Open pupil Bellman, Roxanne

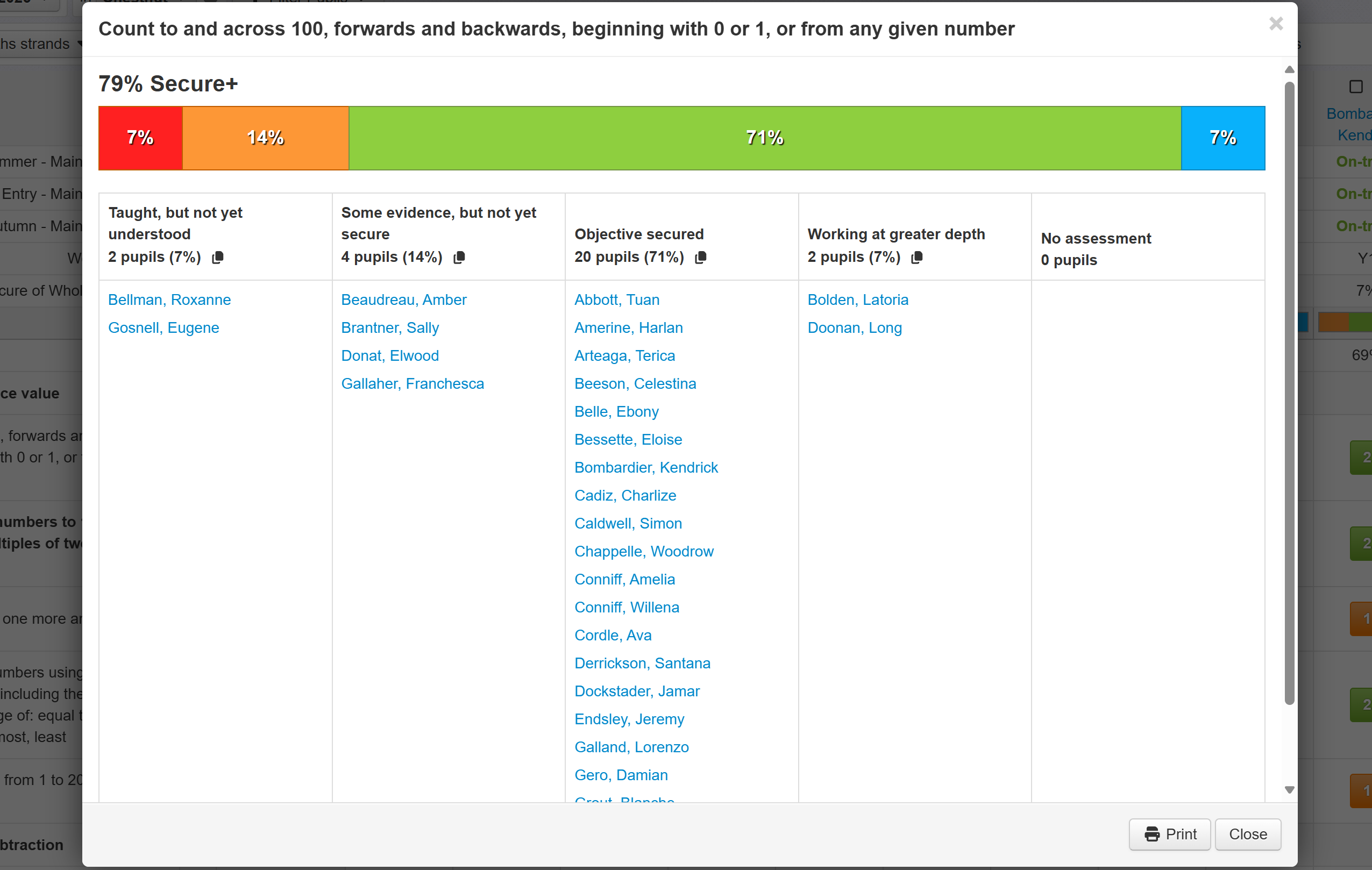click(169, 299)
